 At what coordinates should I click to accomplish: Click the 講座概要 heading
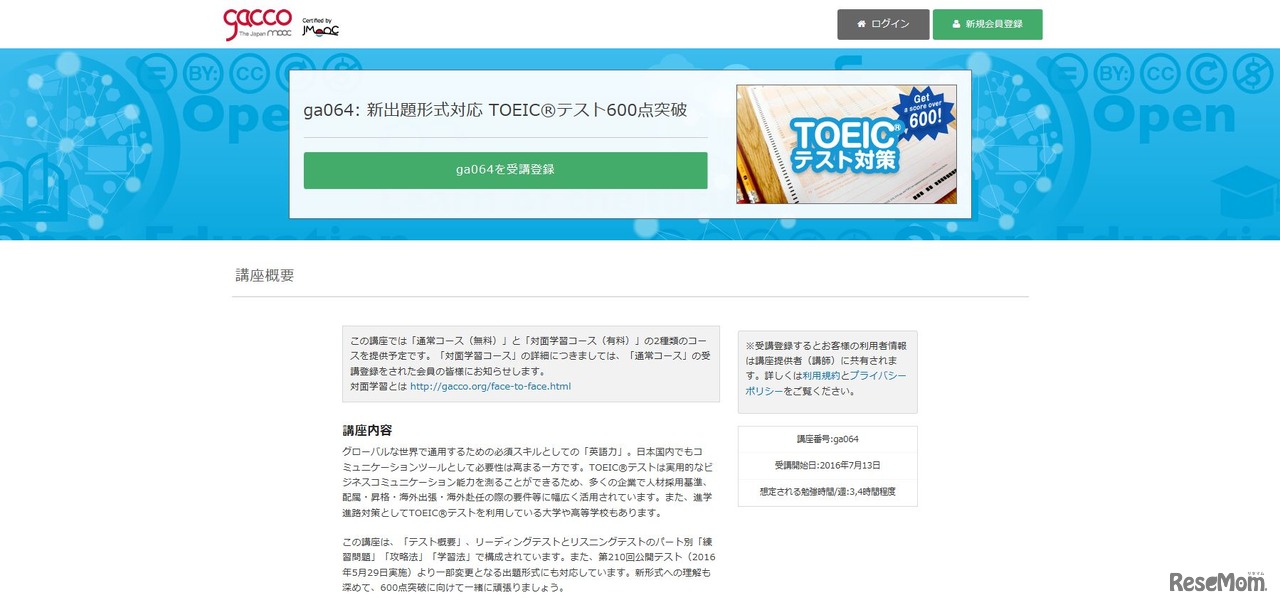(x=265, y=276)
